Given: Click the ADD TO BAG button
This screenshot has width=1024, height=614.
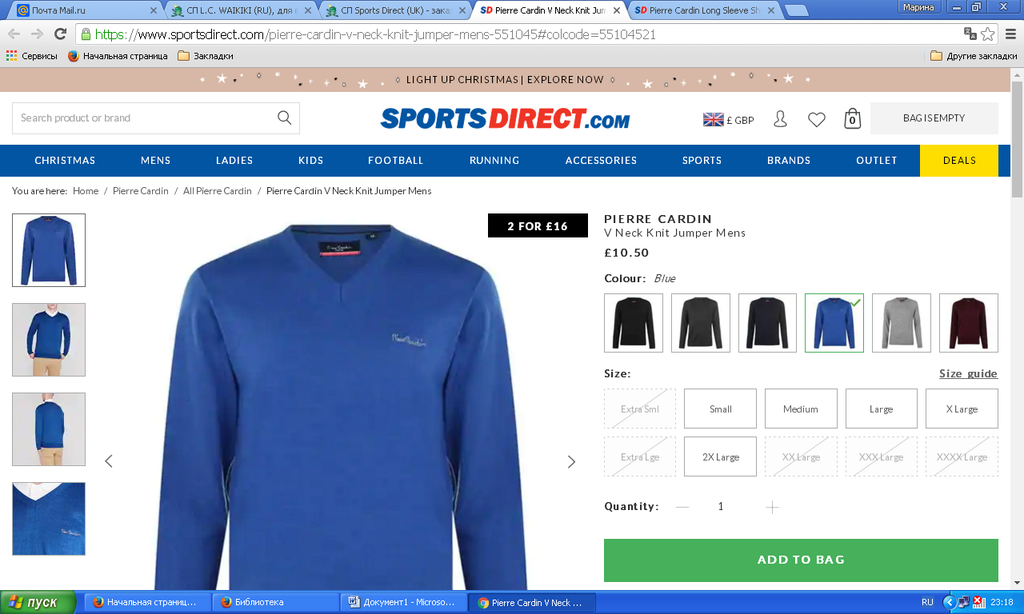Looking at the screenshot, I should pyautogui.click(x=801, y=560).
